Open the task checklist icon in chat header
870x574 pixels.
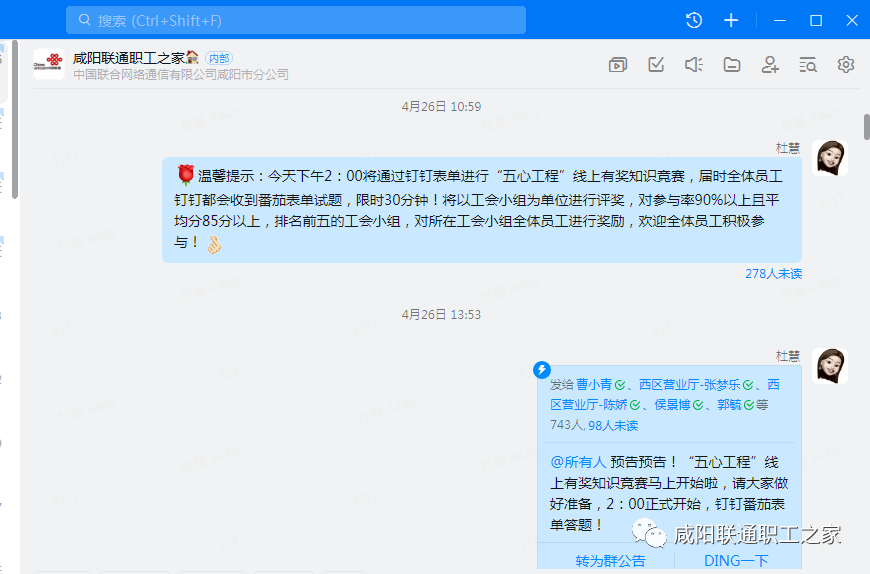(x=656, y=65)
